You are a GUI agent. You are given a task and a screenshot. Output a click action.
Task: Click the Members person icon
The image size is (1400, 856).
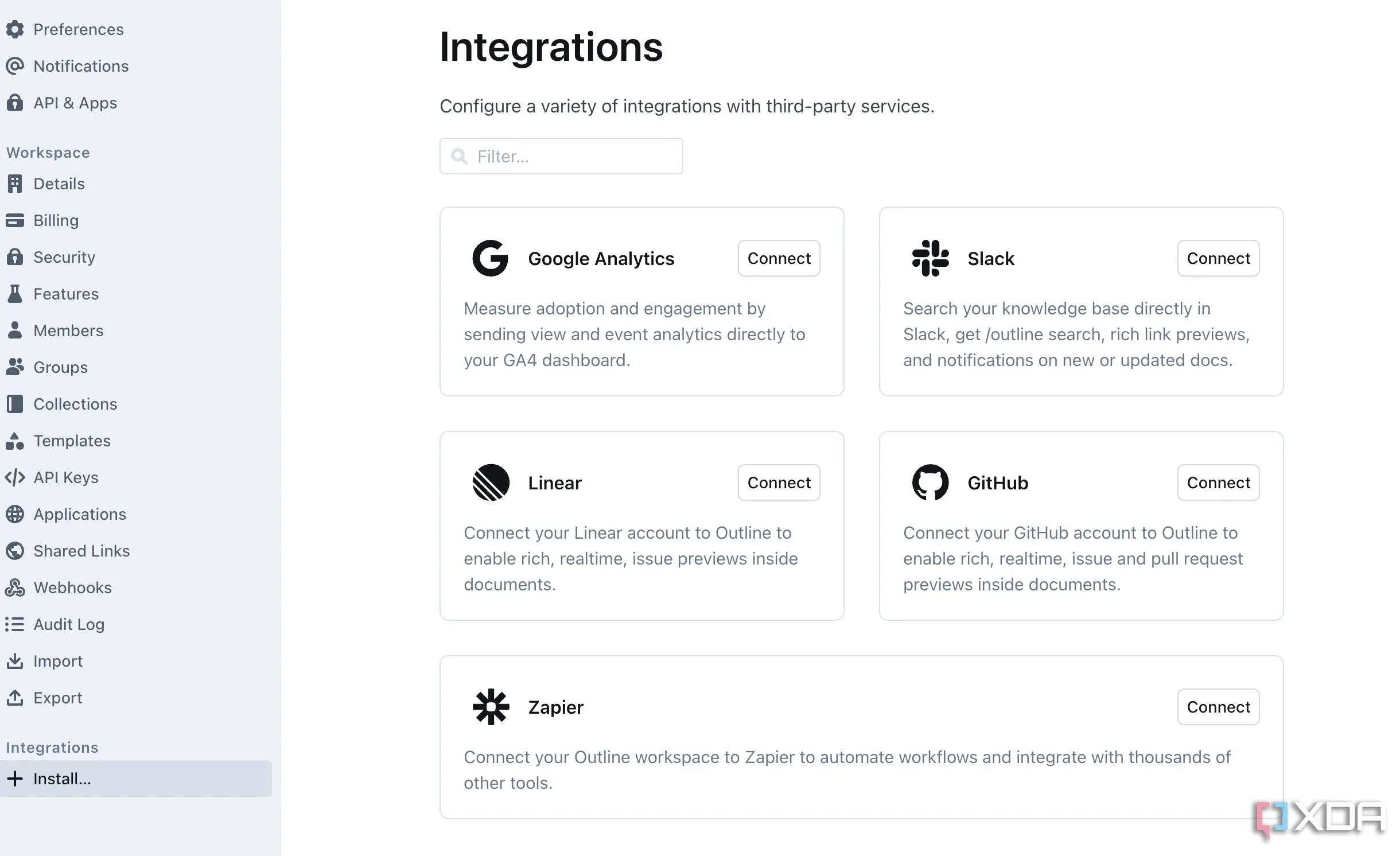(15, 330)
